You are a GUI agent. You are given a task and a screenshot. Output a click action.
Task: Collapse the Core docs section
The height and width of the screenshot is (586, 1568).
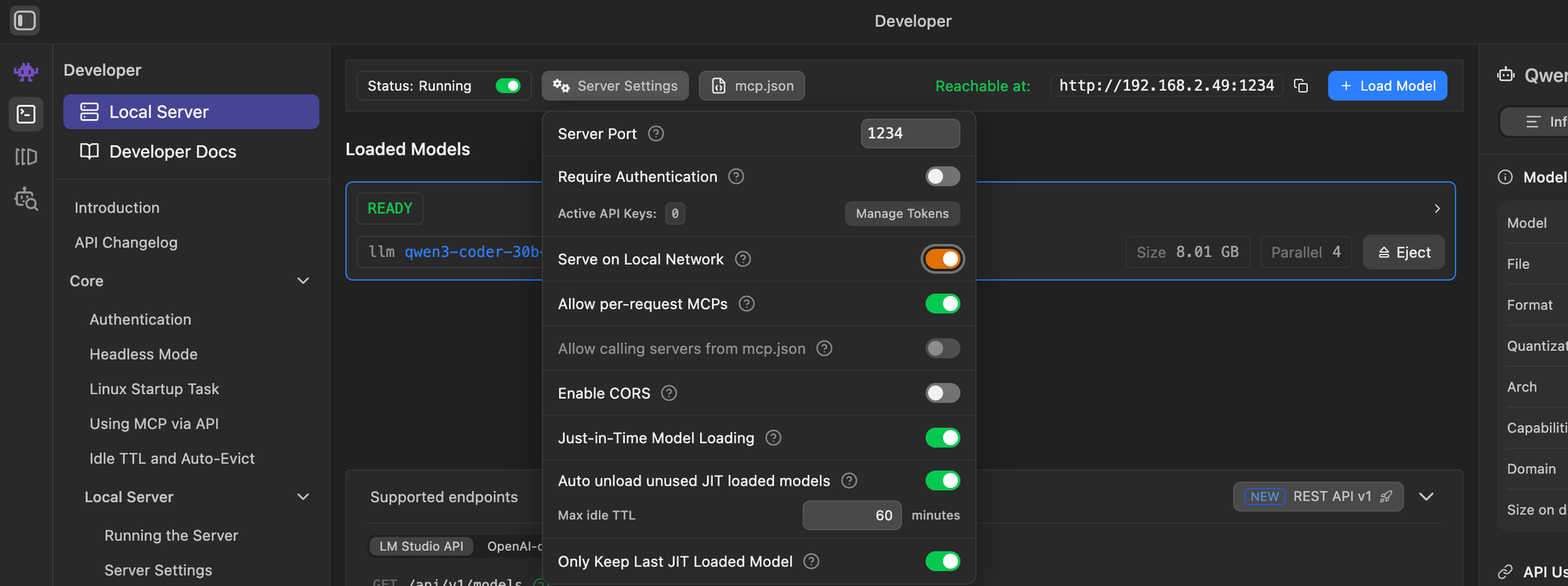(303, 281)
